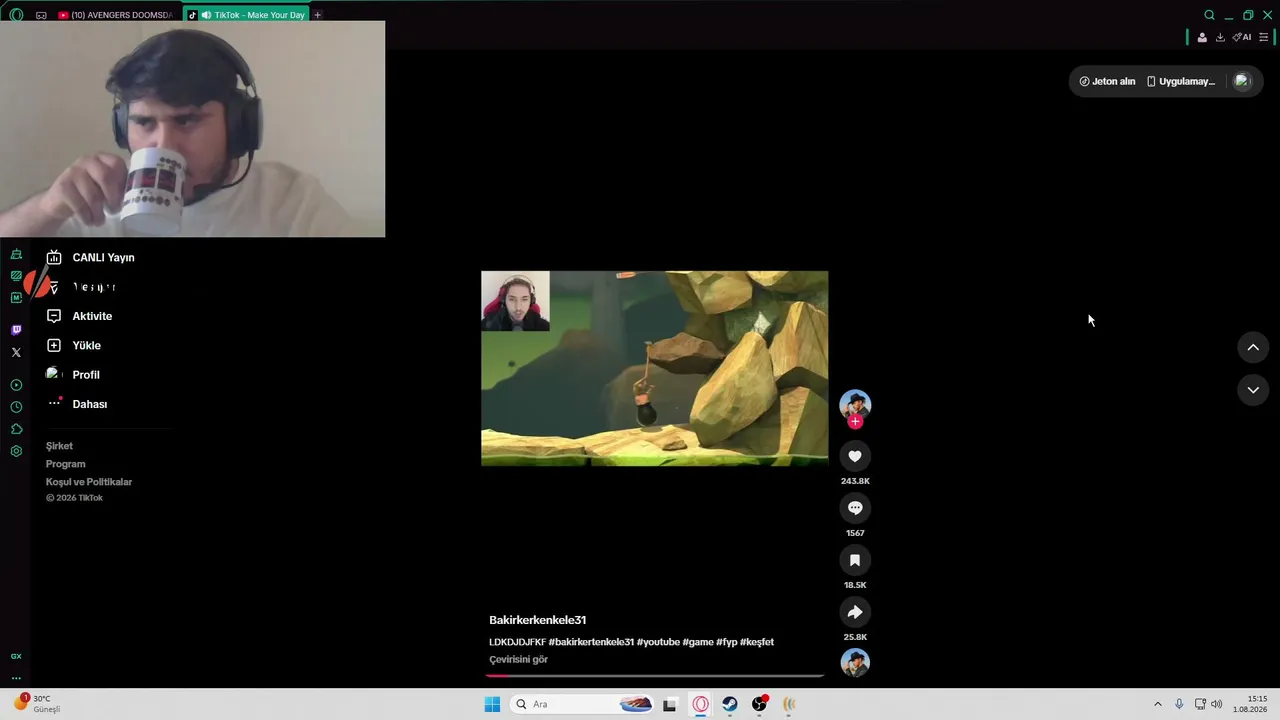Open the Windows Start menu
The width and height of the screenshot is (1280, 720).
point(492,704)
